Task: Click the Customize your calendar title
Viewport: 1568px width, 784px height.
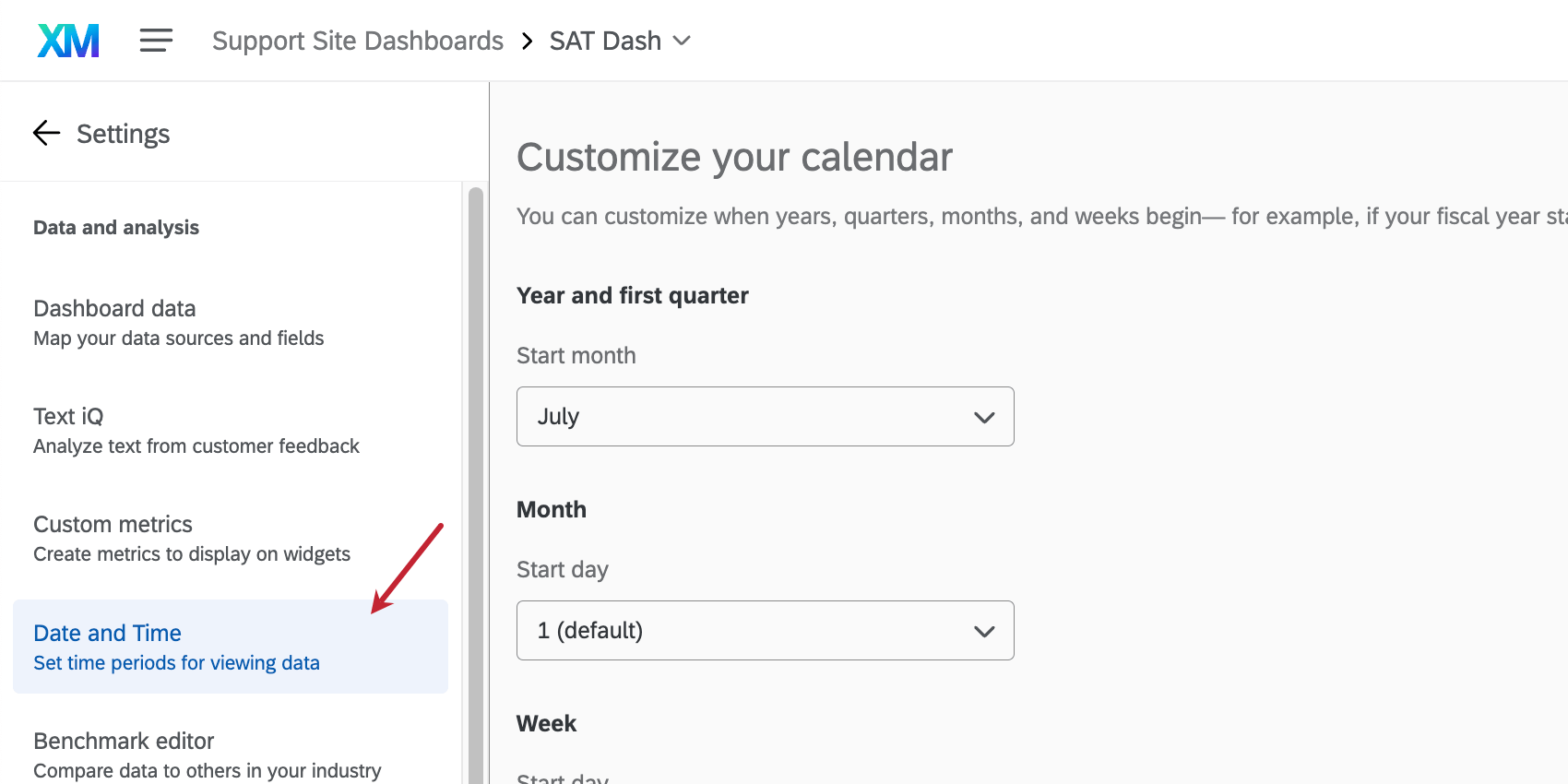Action: coord(734,157)
